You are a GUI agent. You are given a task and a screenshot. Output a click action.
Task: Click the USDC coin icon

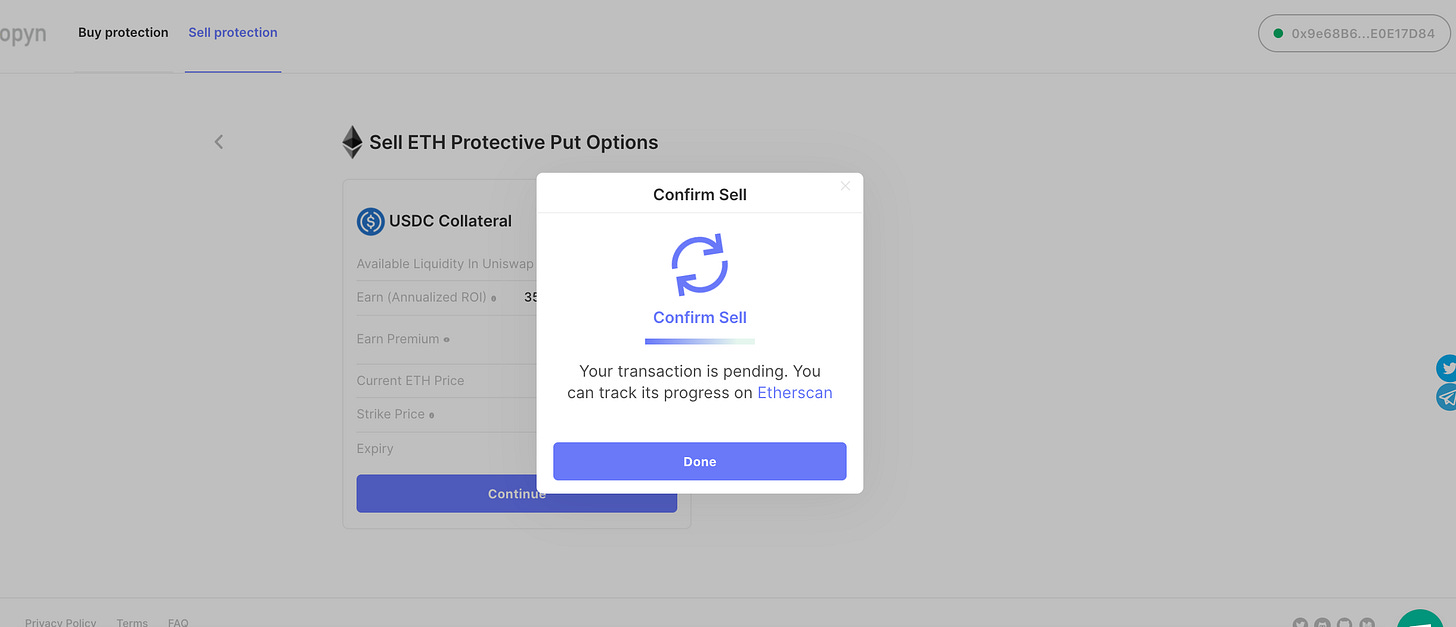click(x=371, y=221)
